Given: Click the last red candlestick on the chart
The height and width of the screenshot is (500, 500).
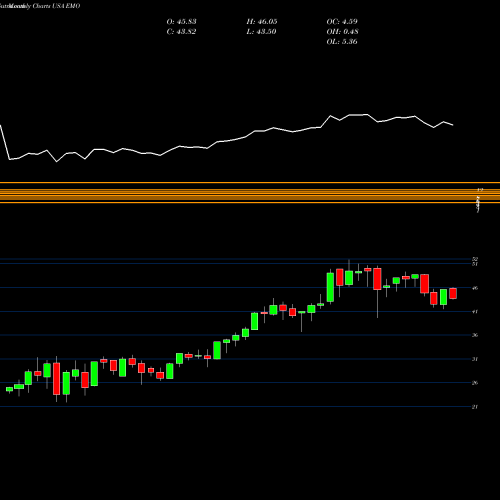Looking at the screenshot, I should (x=453, y=293).
